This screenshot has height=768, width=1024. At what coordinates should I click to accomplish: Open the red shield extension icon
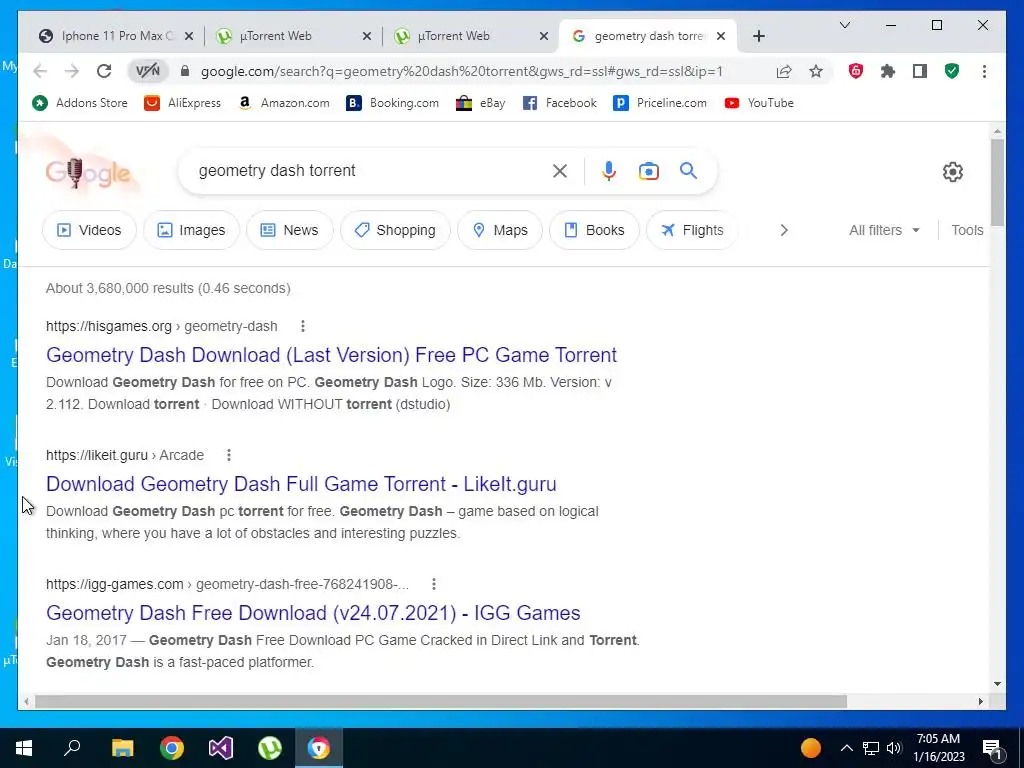(856, 71)
